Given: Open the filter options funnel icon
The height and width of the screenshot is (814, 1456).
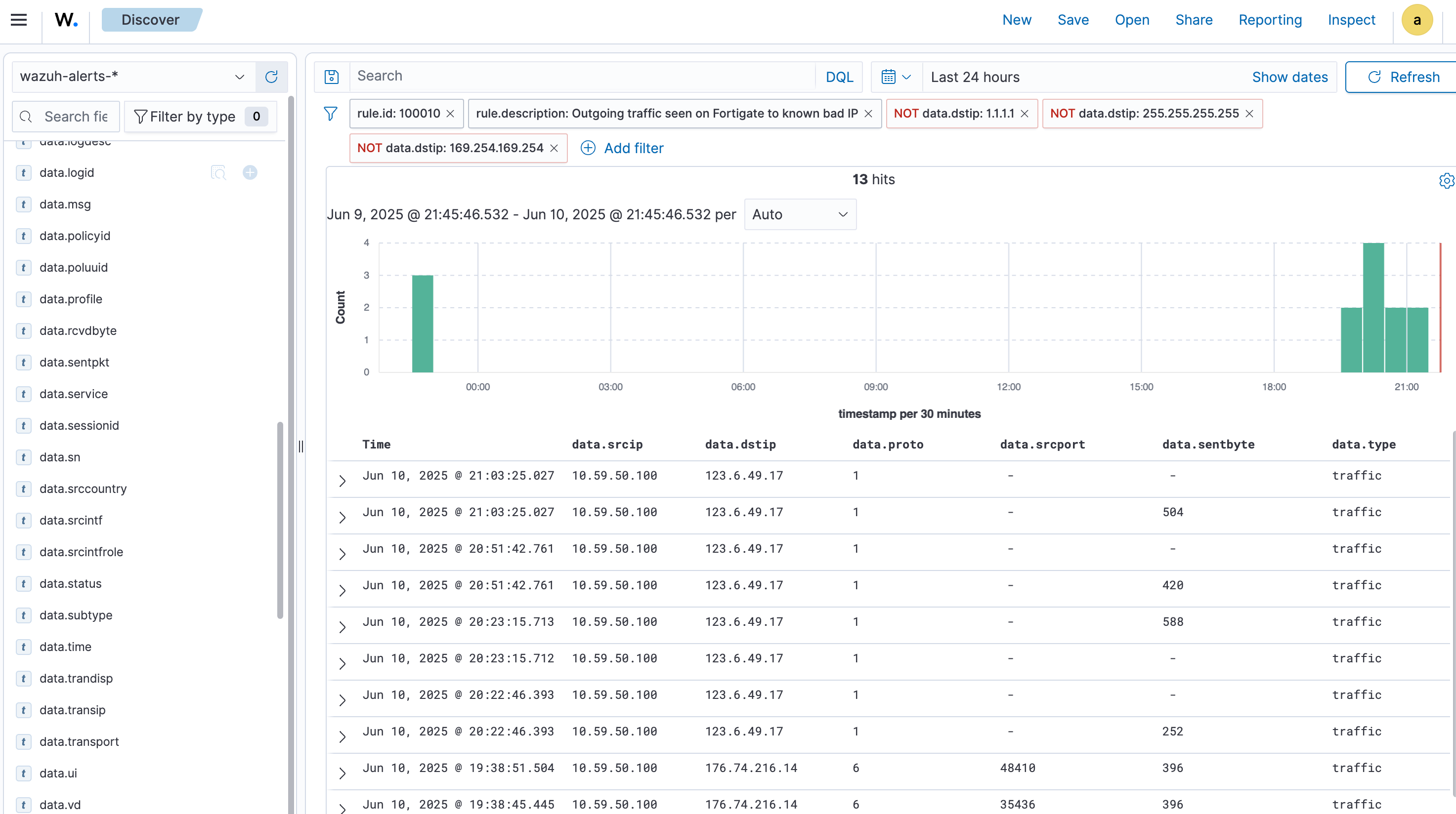Looking at the screenshot, I should point(331,114).
